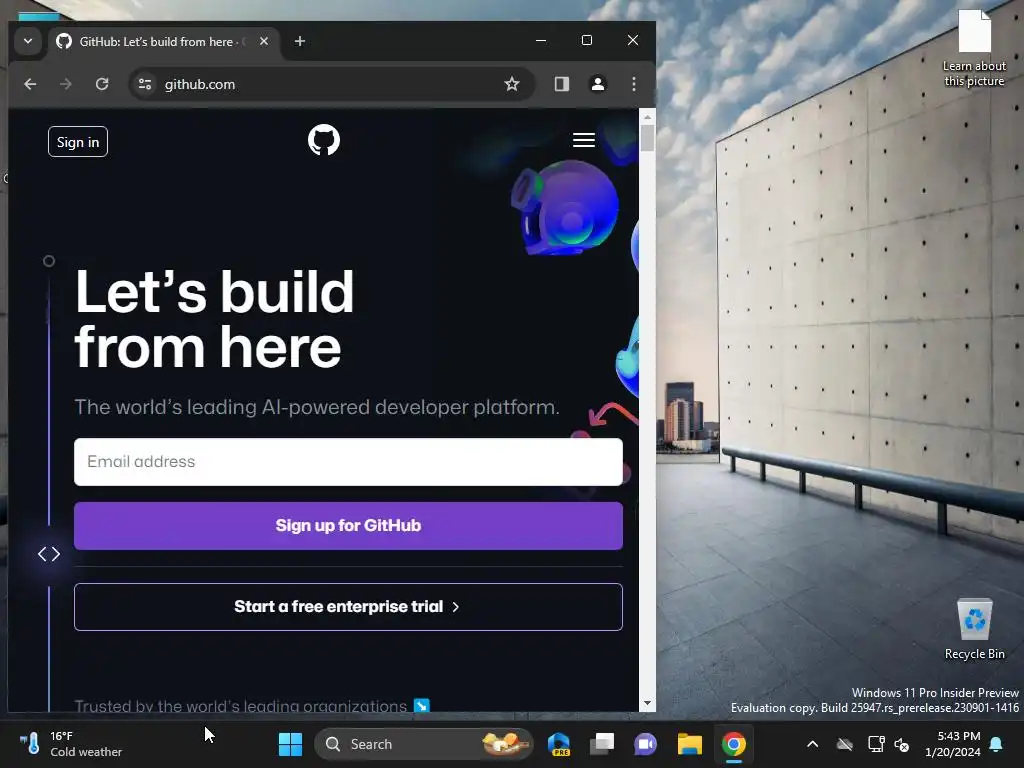Screen dimensions: 1024x768
Task: Open Task View on taskbar
Action: tap(602, 744)
